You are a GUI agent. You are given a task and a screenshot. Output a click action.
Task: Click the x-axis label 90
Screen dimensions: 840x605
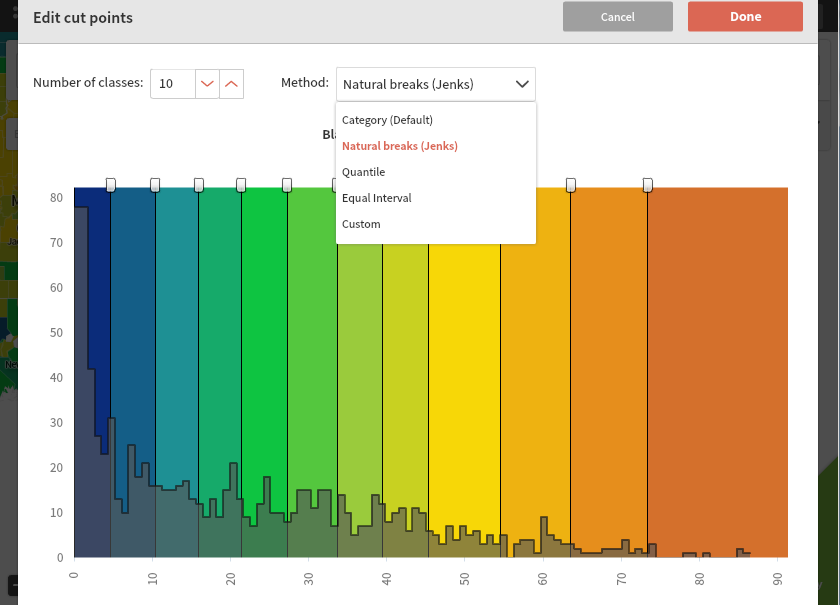(777, 579)
